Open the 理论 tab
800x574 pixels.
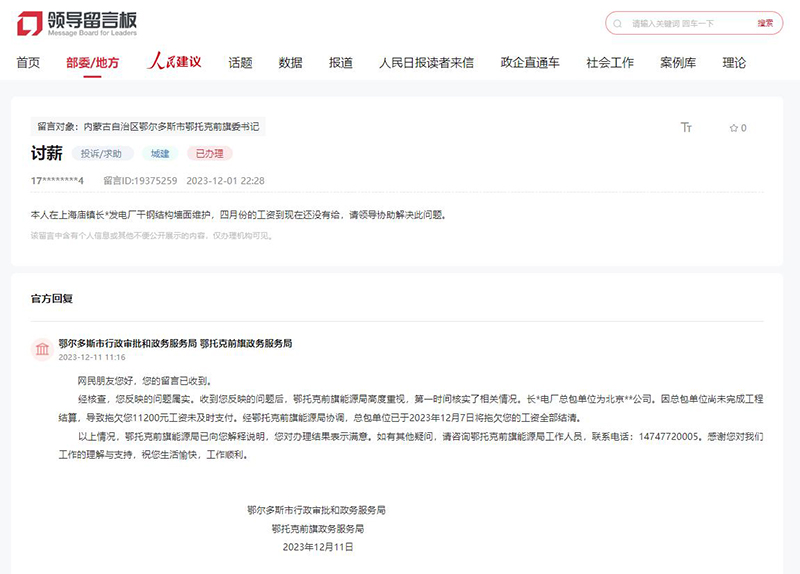pos(734,63)
